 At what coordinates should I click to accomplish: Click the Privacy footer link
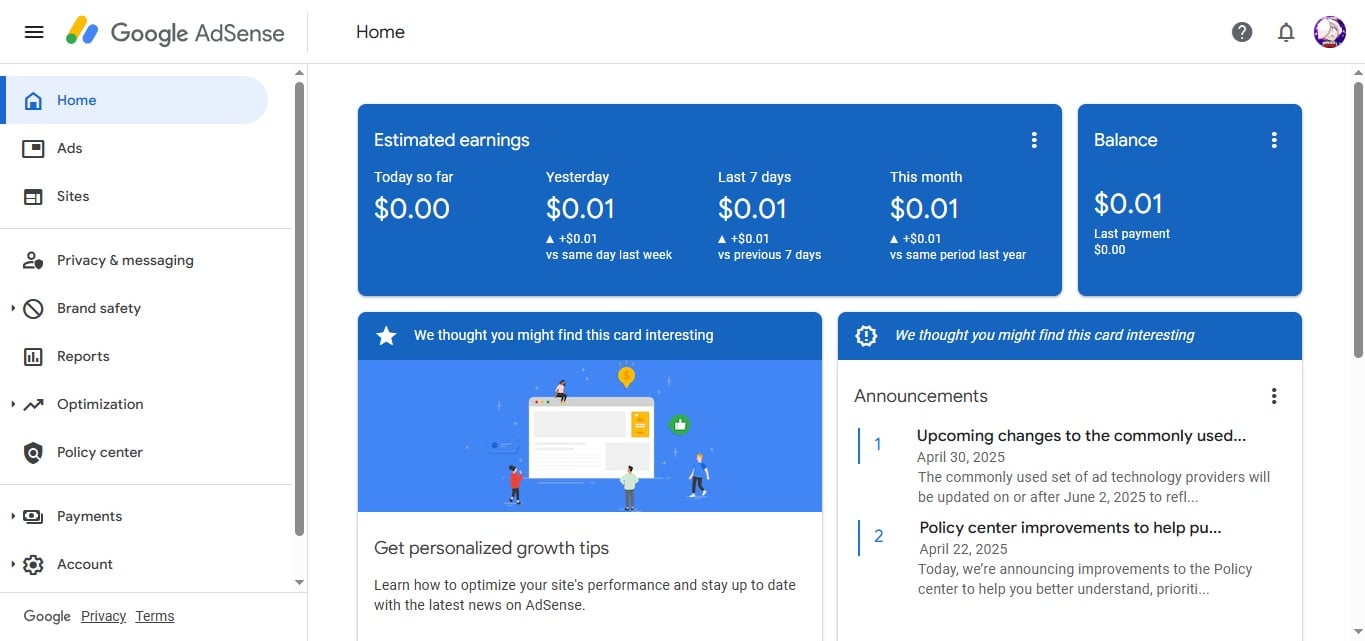tap(103, 616)
